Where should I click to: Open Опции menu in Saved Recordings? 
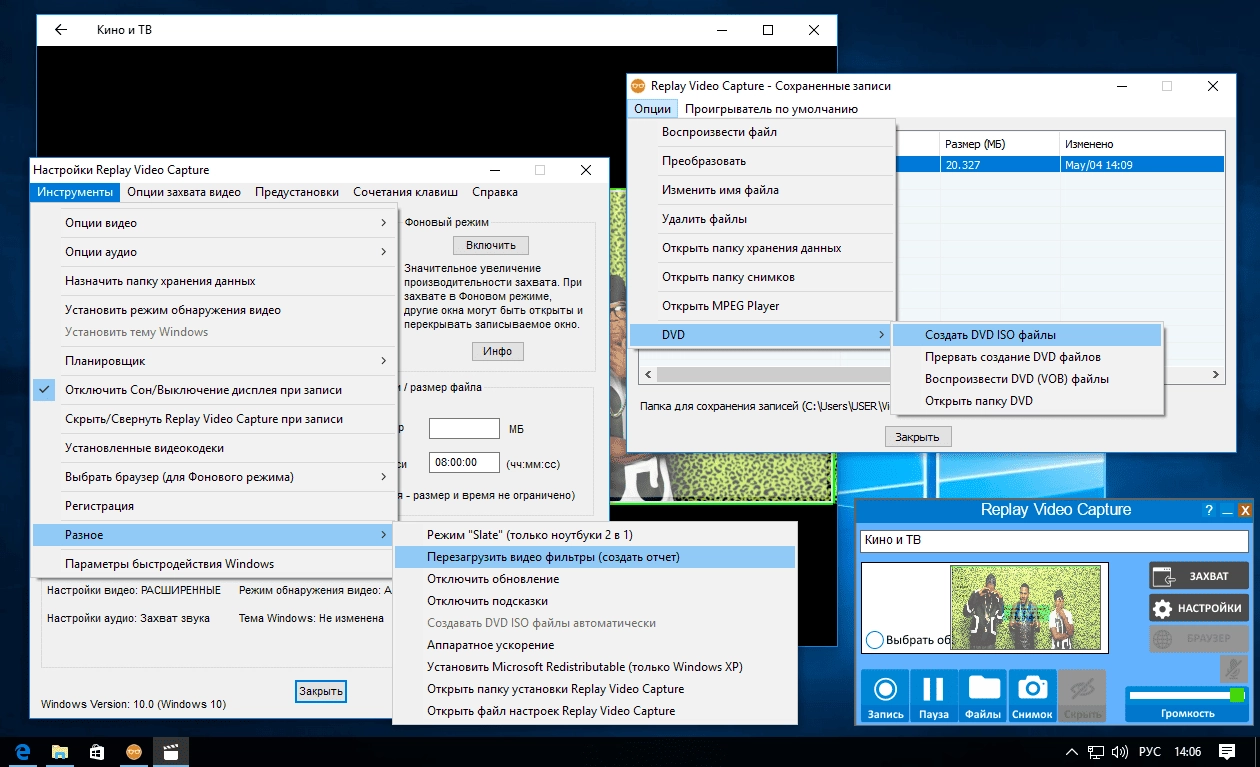652,109
